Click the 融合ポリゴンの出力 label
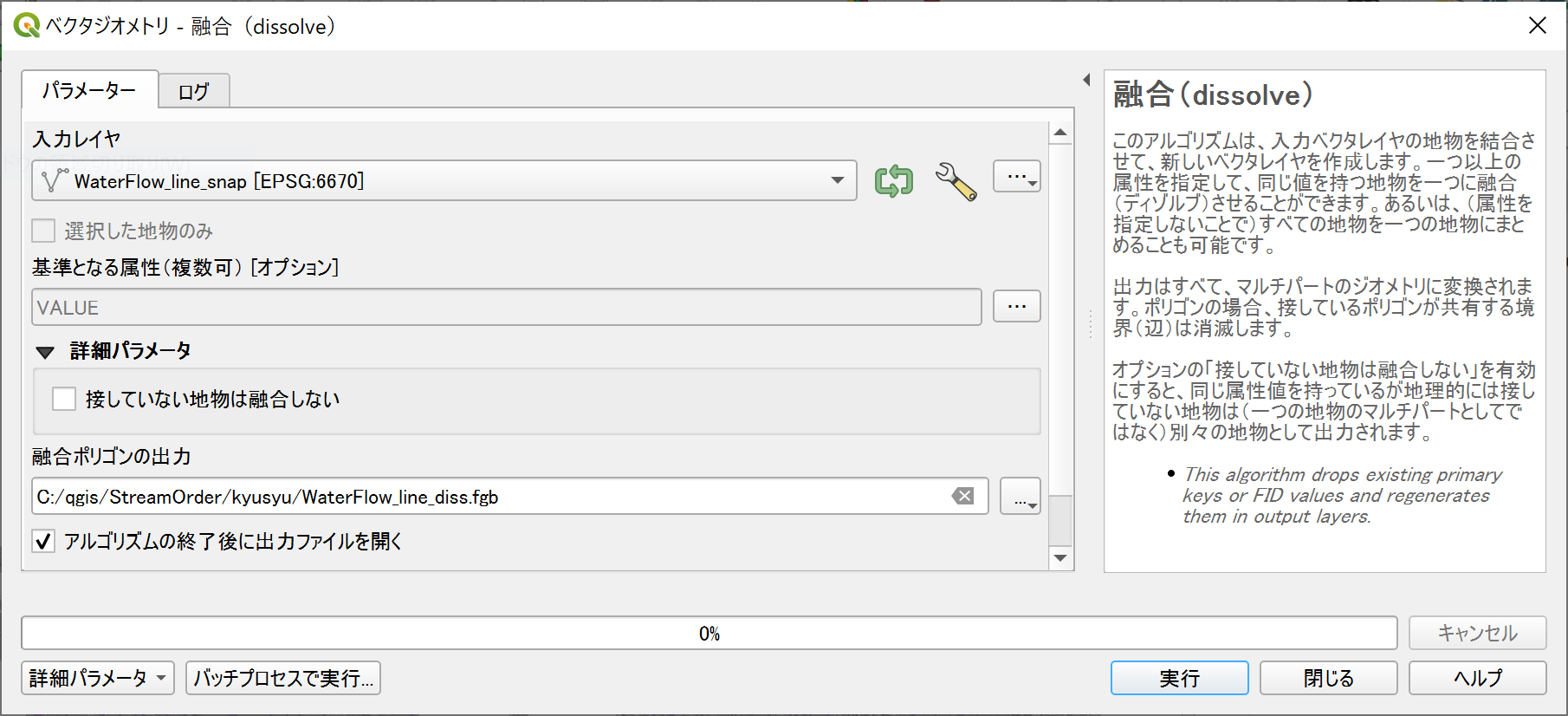The width and height of the screenshot is (1568, 716). tap(112, 456)
